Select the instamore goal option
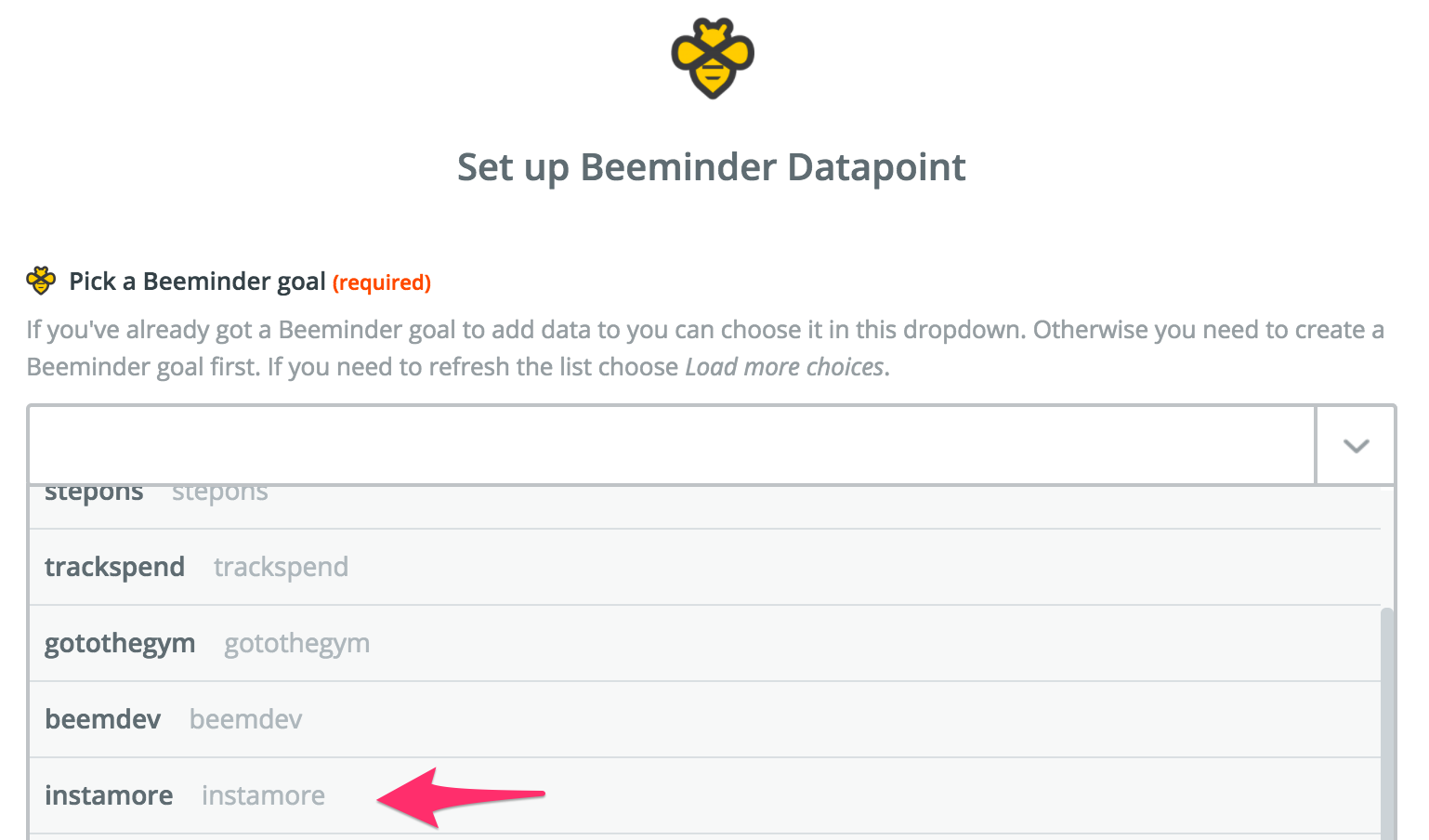1429x840 pixels. click(109, 795)
